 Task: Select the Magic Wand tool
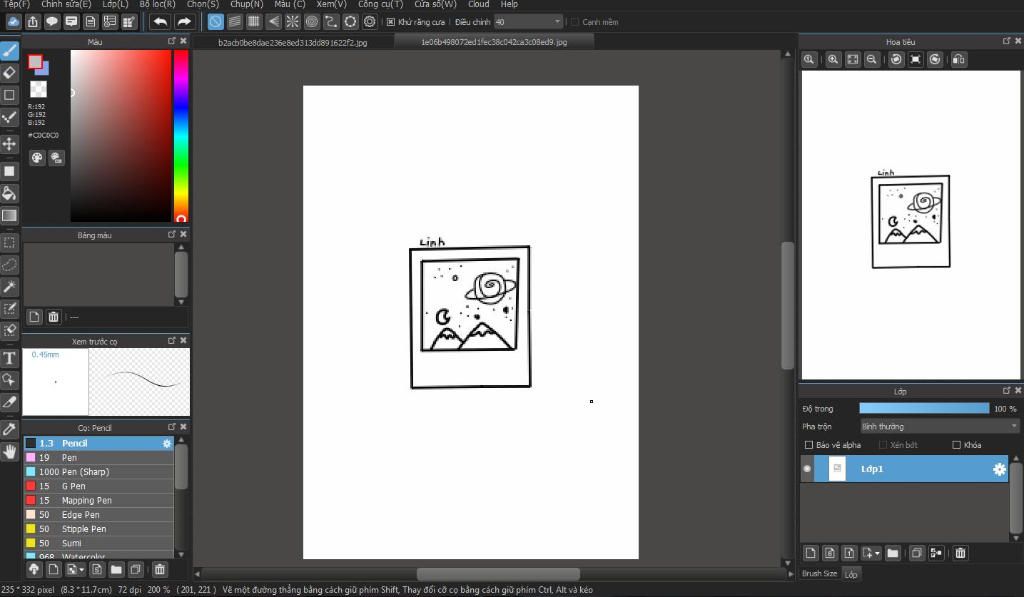pos(9,287)
